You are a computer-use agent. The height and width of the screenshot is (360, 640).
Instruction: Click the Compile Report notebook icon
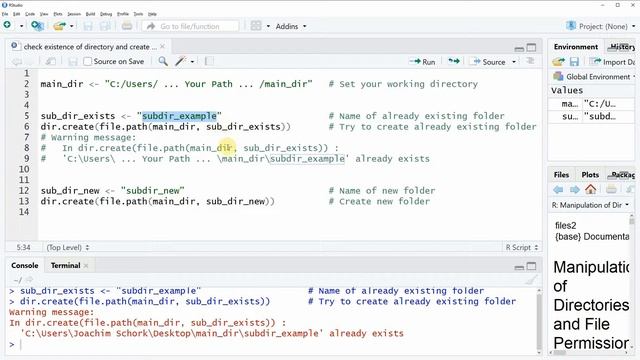209,62
